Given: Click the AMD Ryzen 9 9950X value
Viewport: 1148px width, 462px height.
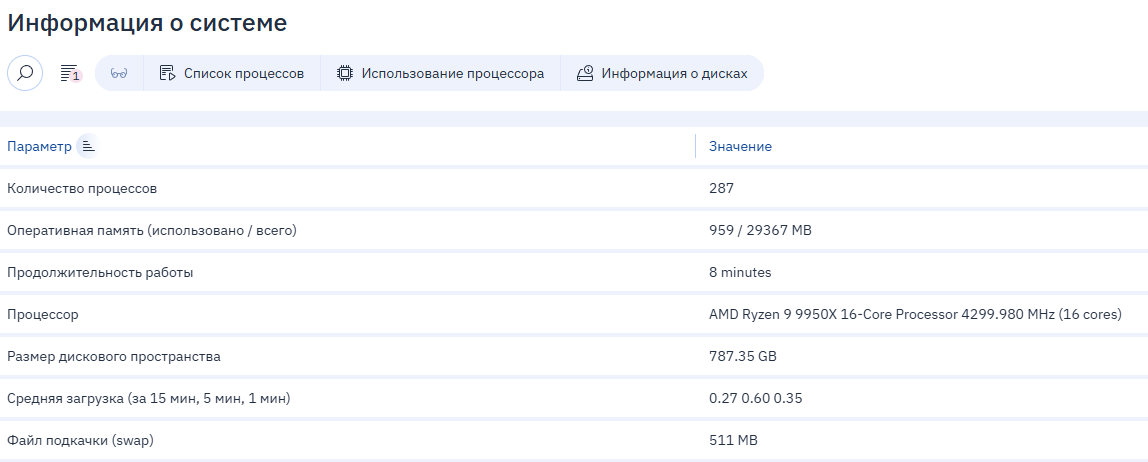Looking at the screenshot, I should (914, 314).
